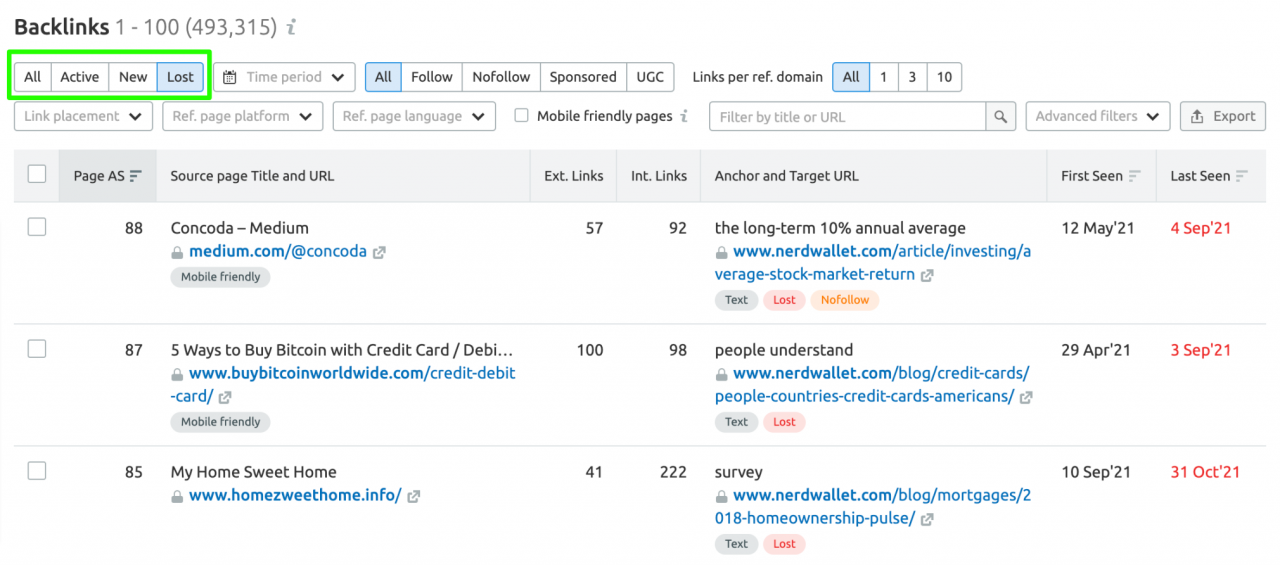This screenshot has width=1280, height=565.
Task: Enable the Mobile friendly pages checkbox
Action: click(521, 116)
